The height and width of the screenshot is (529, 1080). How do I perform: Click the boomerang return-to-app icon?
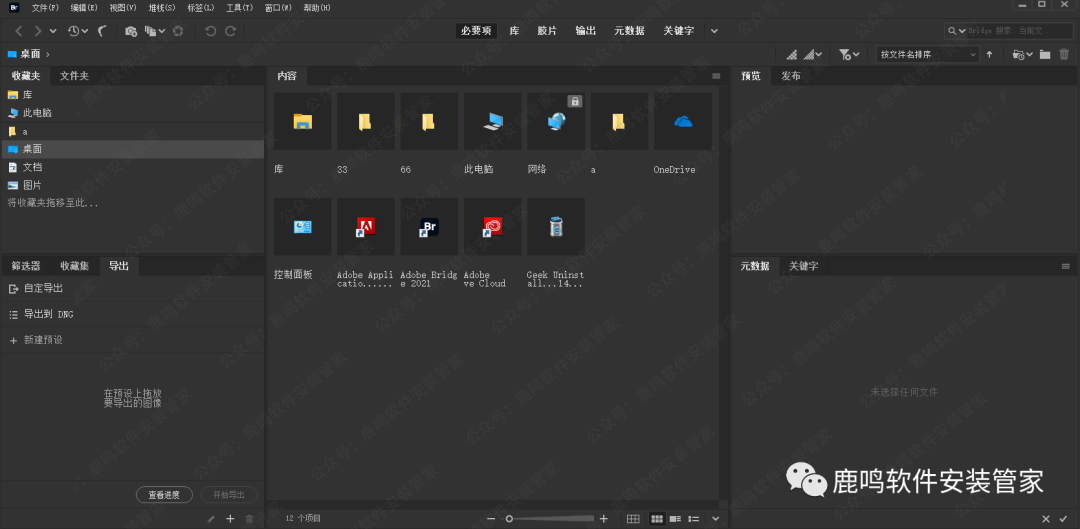(x=103, y=31)
